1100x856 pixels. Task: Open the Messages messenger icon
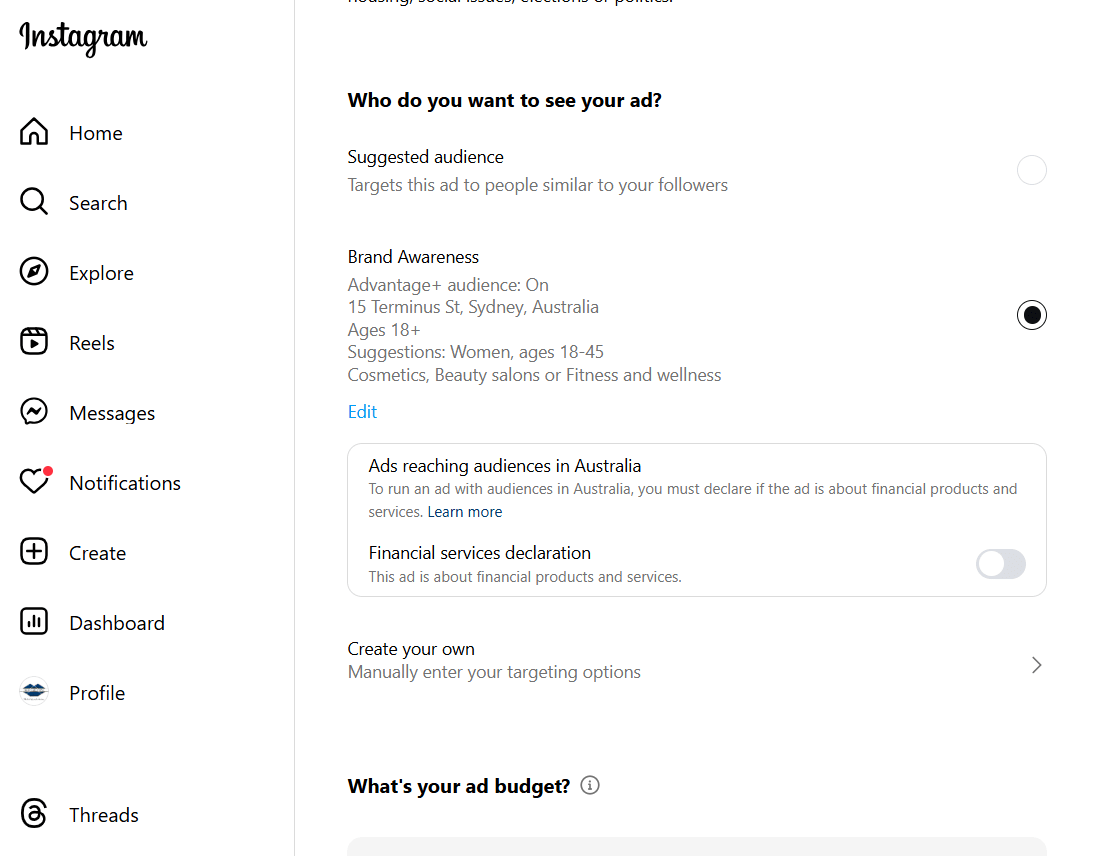pos(34,412)
